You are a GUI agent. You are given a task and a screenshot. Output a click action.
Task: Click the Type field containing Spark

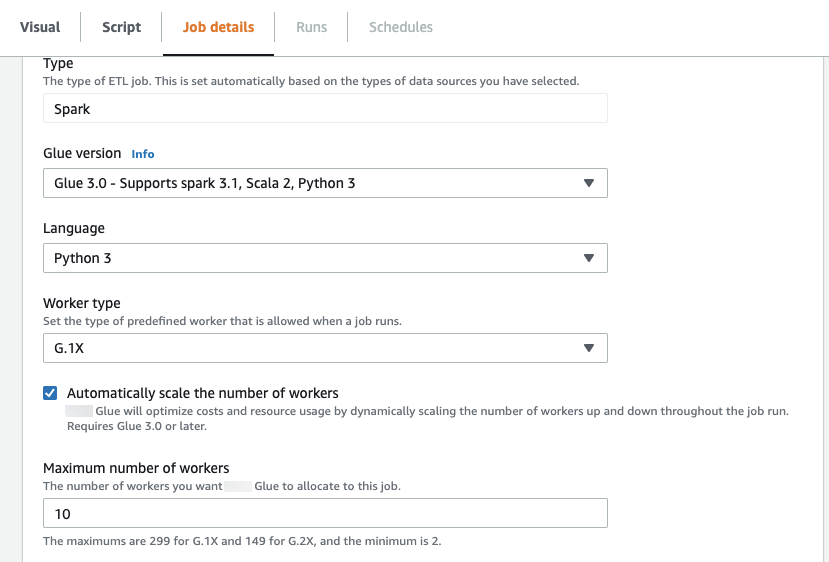point(324,108)
